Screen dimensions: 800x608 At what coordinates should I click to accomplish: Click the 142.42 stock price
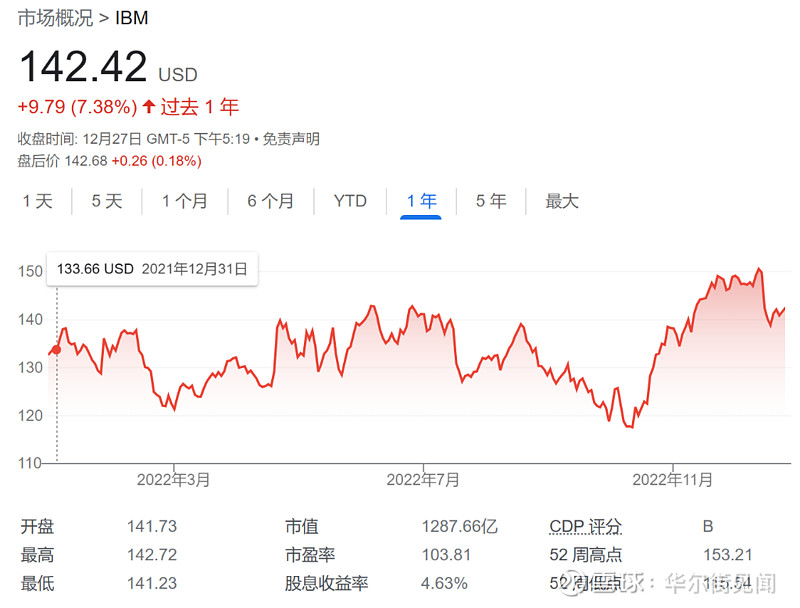[84, 66]
